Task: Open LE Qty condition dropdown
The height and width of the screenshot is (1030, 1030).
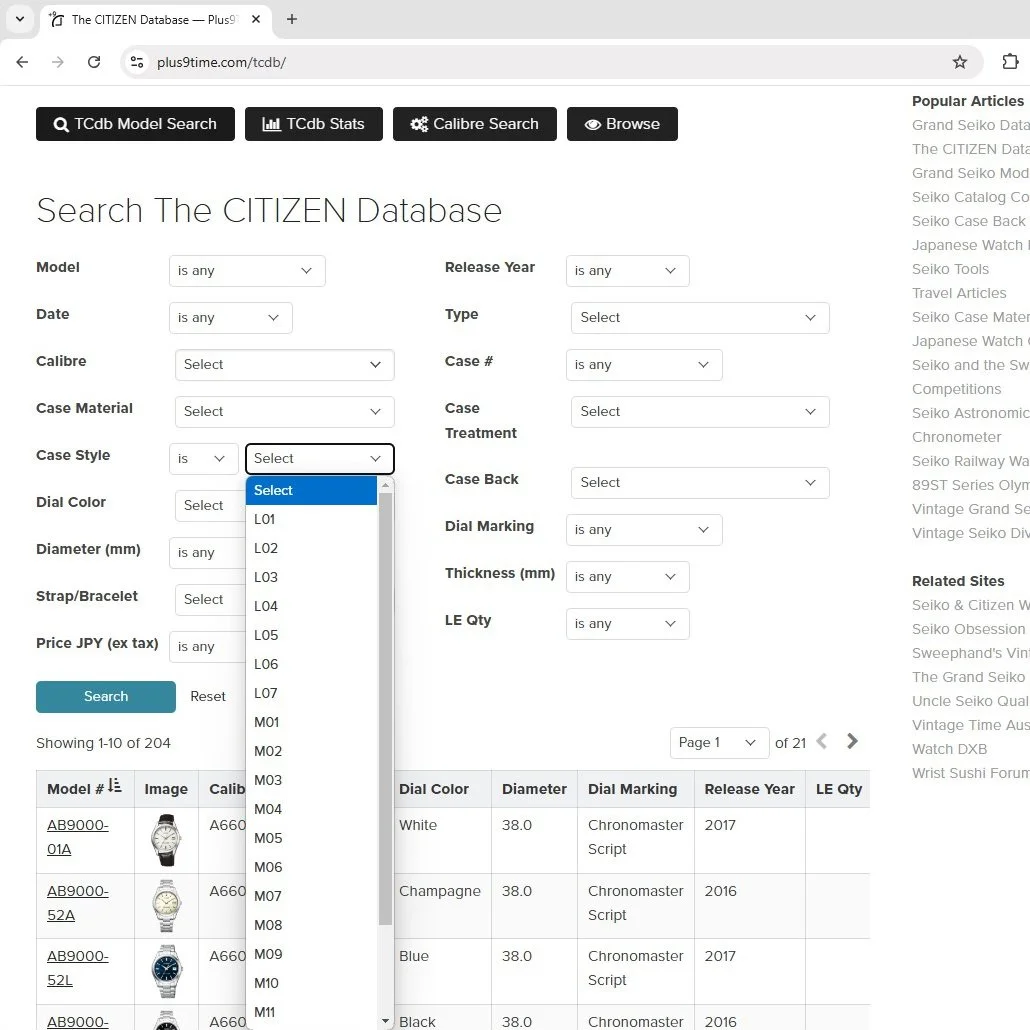Action: click(x=627, y=623)
